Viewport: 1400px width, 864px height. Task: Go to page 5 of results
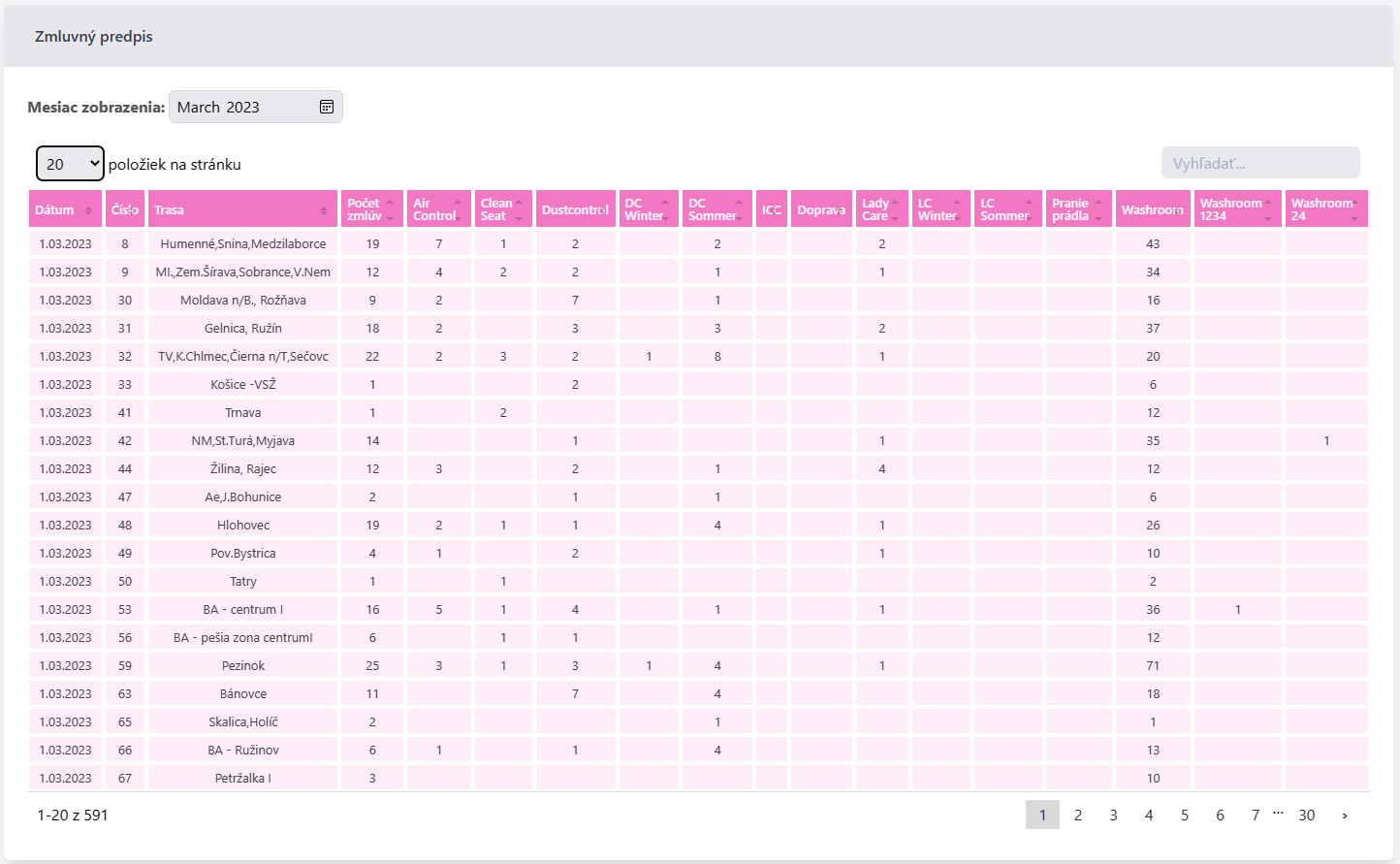coord(1184,815)
